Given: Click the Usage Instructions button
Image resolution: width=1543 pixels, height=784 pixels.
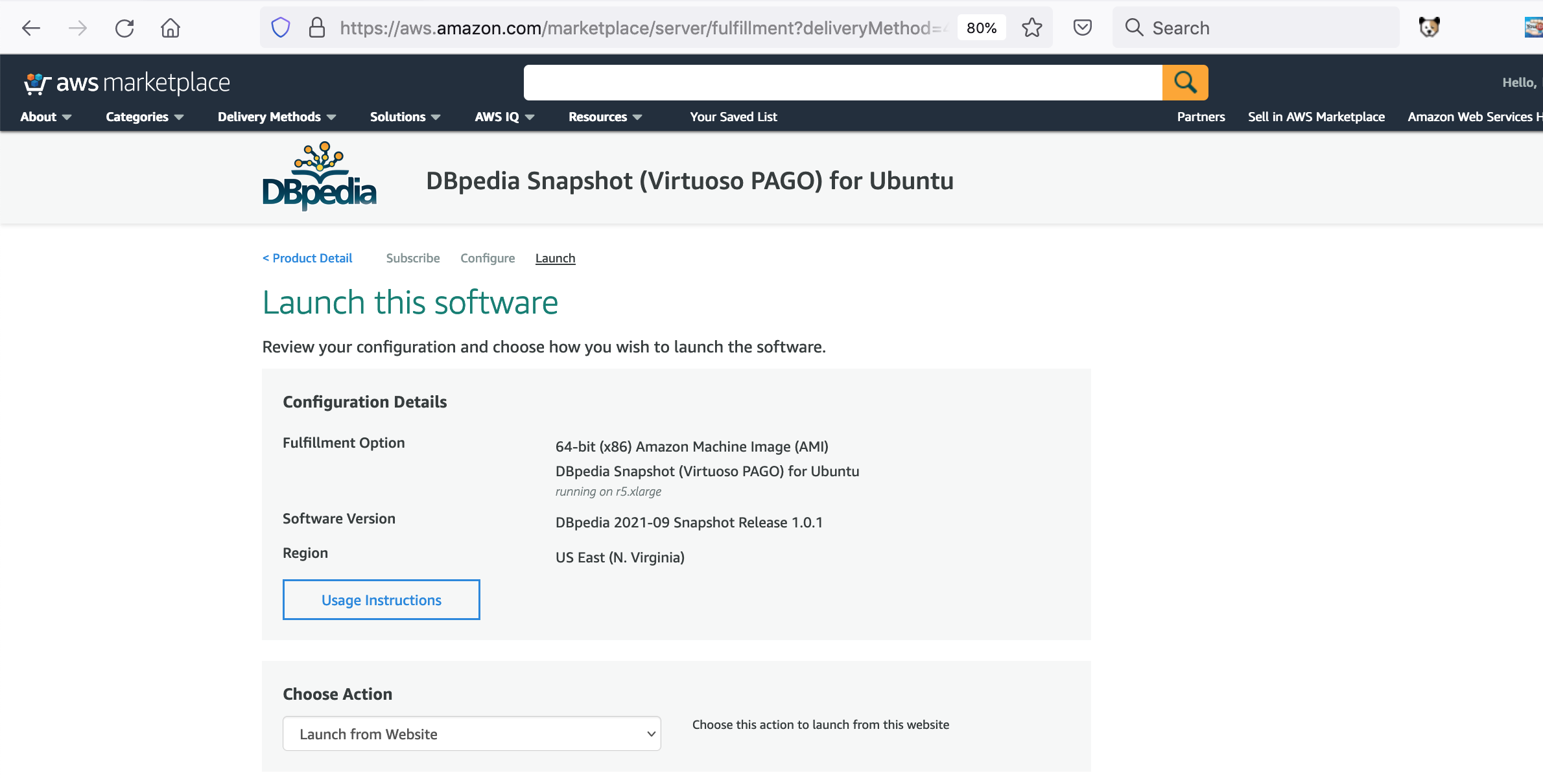Looking at the screenshot, I should click(381, 599).
